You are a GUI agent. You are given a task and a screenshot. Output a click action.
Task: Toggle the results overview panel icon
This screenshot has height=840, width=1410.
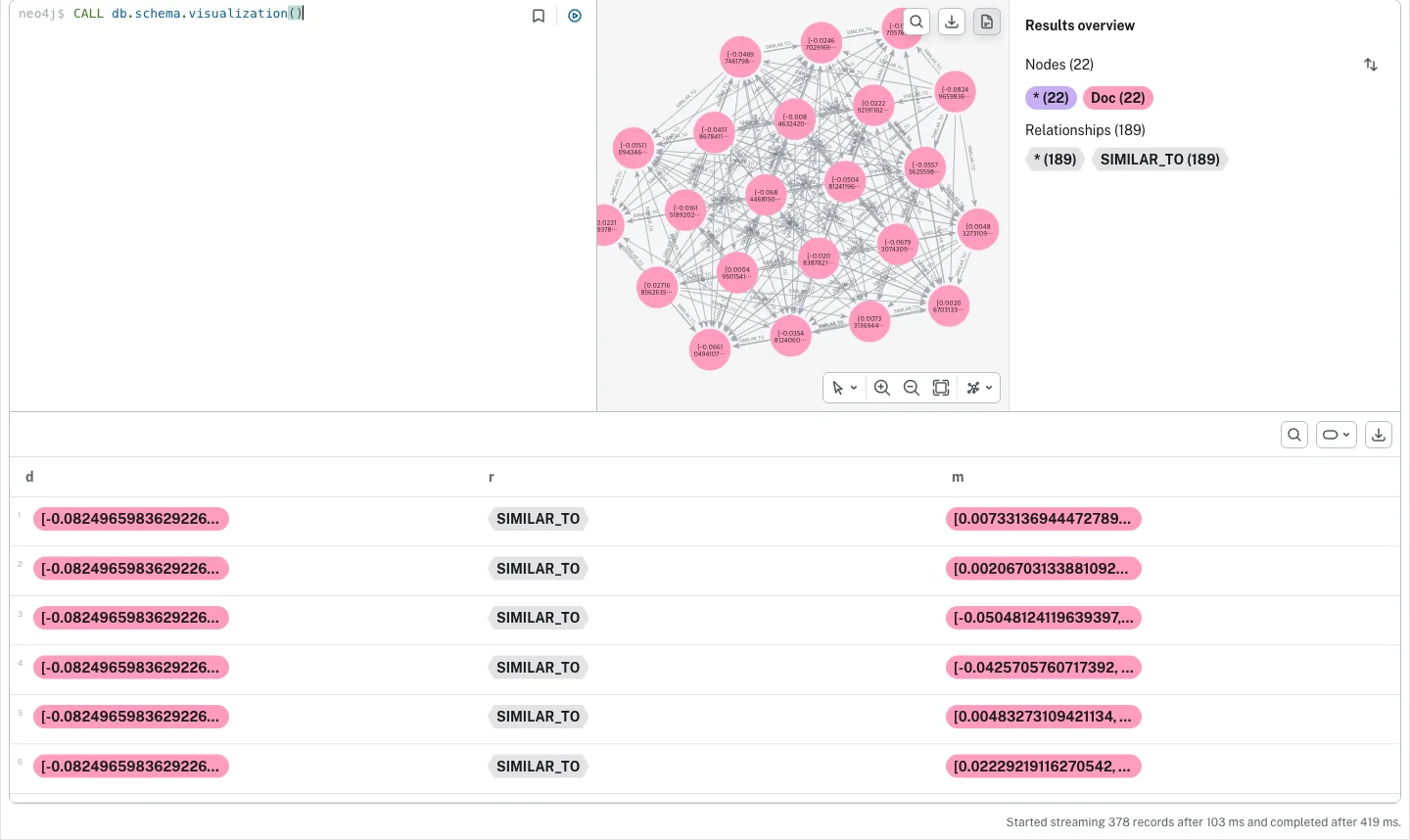pos(987,22)
